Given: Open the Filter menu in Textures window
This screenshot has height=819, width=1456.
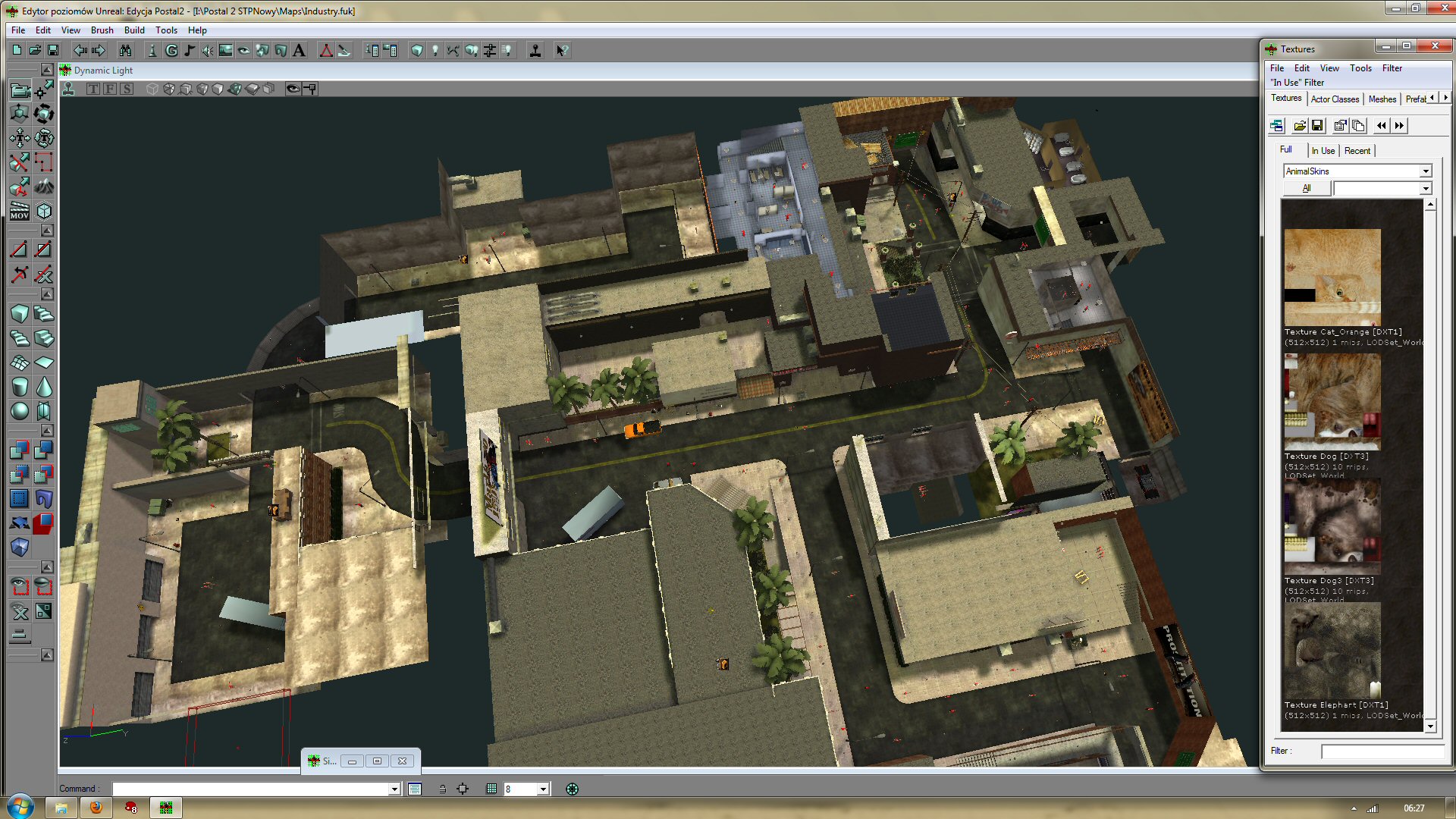Looking at the screenshot, I should (1392, 68).
